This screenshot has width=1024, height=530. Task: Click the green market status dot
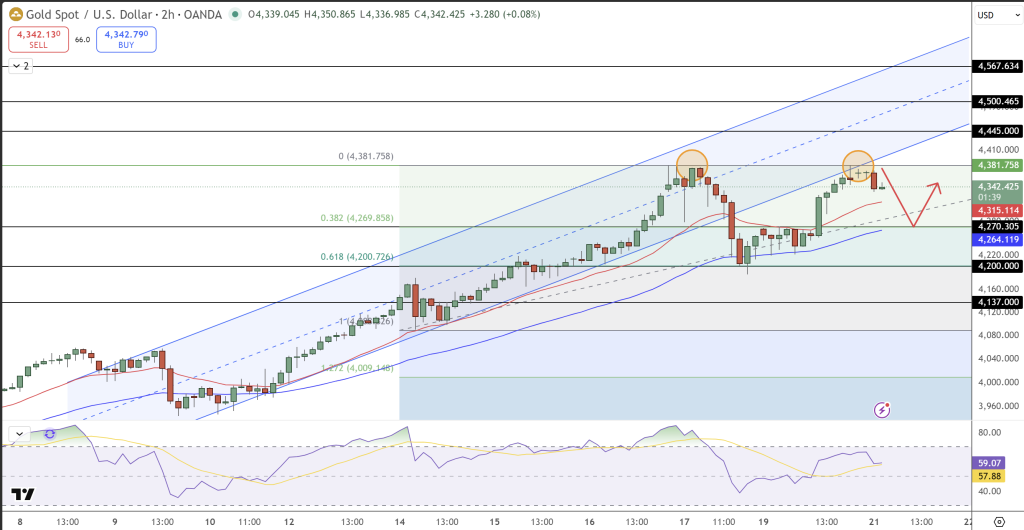tap(235, 14)
